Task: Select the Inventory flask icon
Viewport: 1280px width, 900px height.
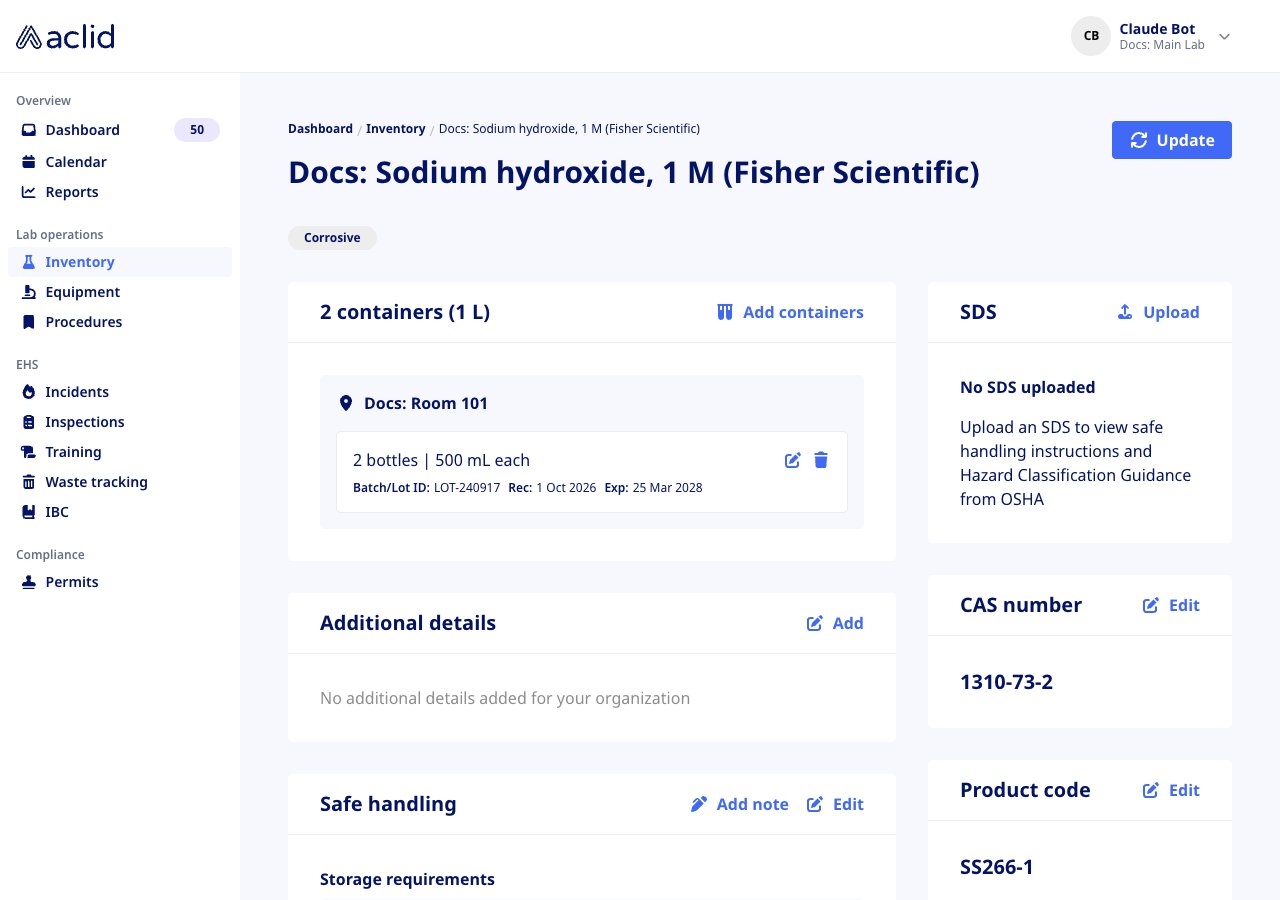Action: tap(29, 262)
